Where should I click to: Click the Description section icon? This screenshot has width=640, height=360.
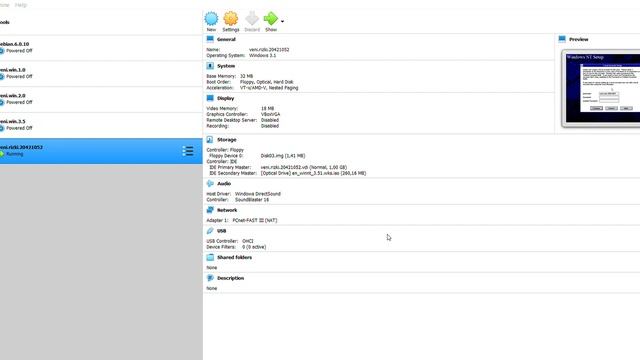pyautogui.click(x=210, y=278)
